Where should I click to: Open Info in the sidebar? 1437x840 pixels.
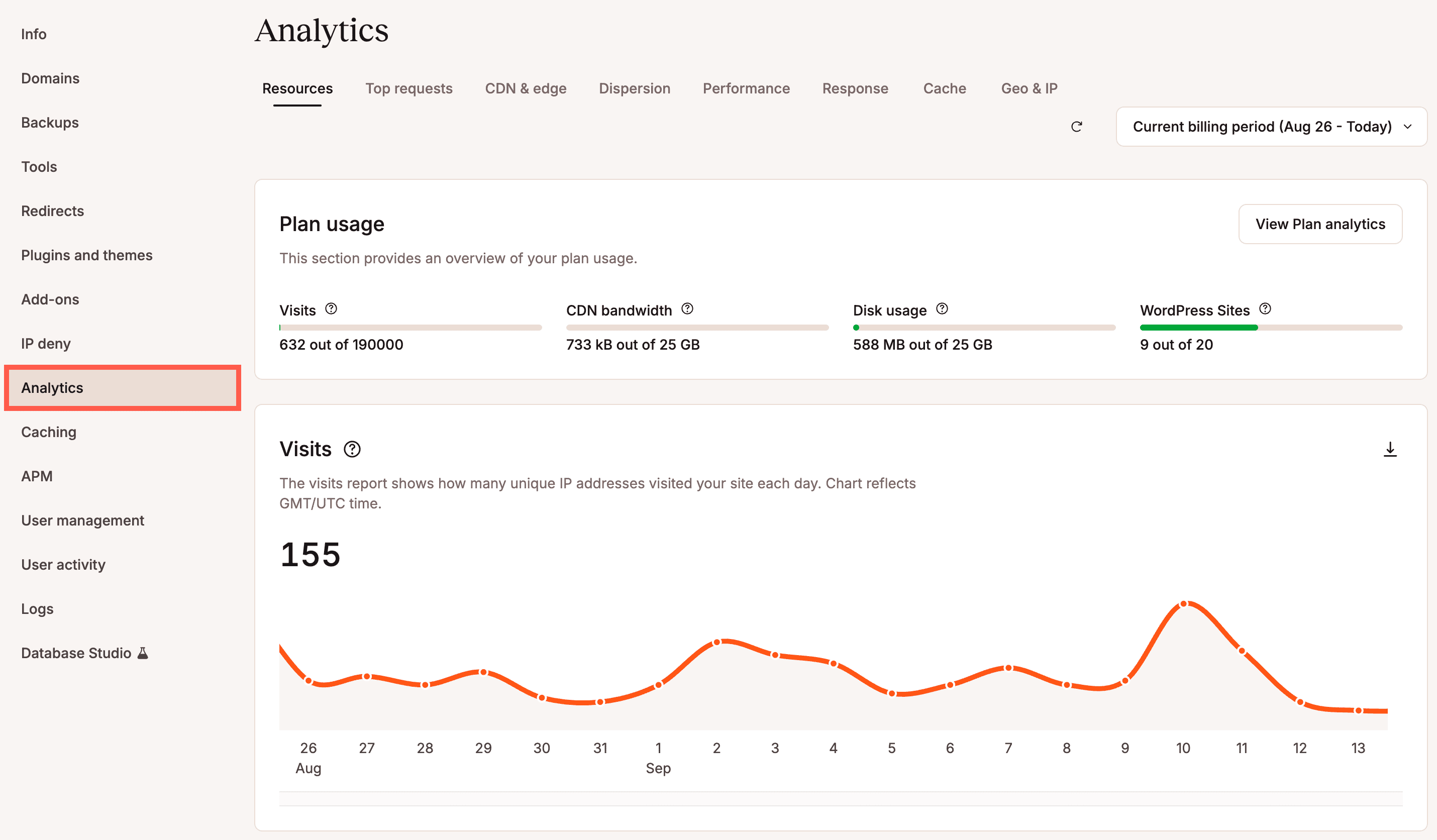(34, 34)
